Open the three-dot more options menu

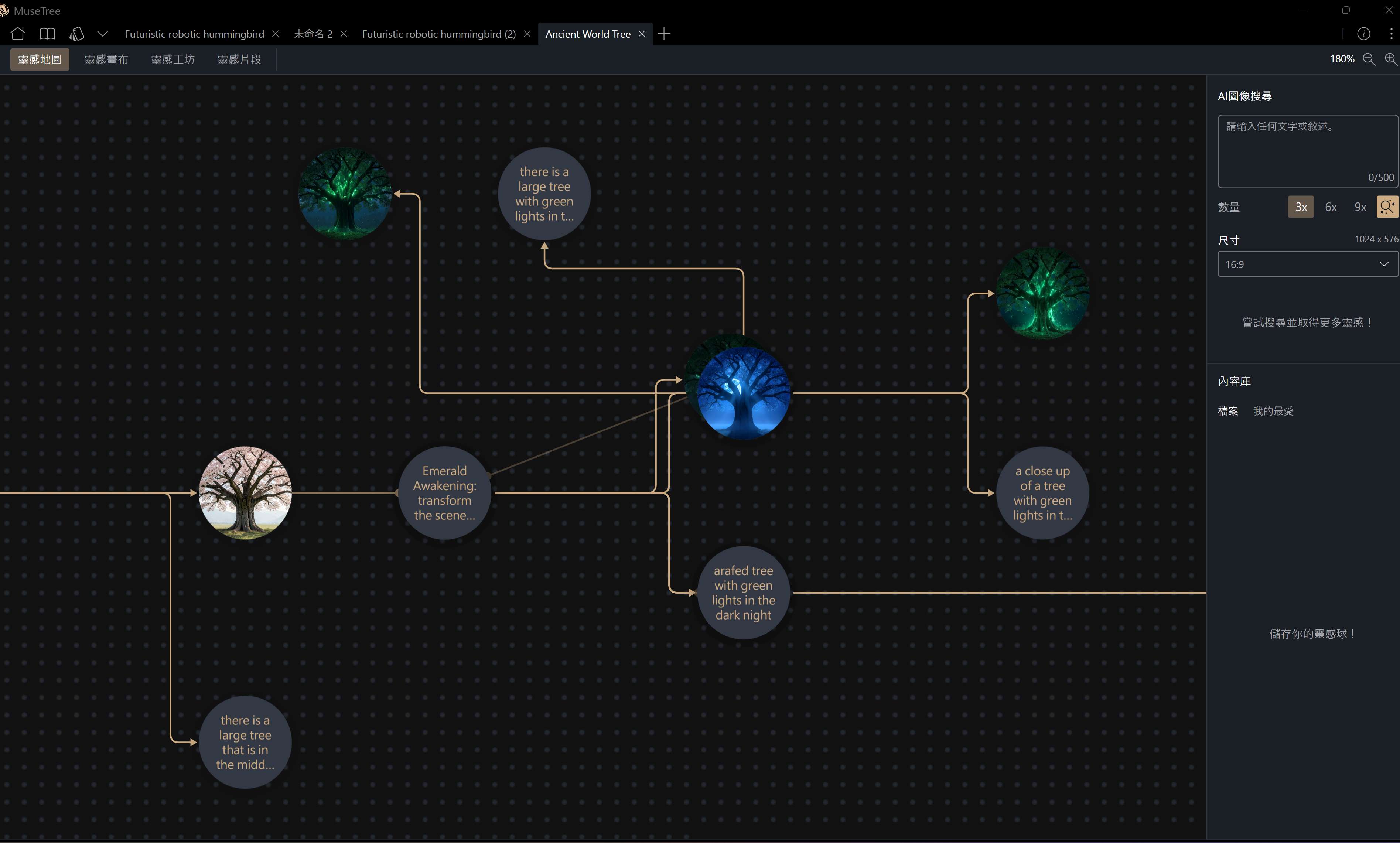pos(1391,34)
